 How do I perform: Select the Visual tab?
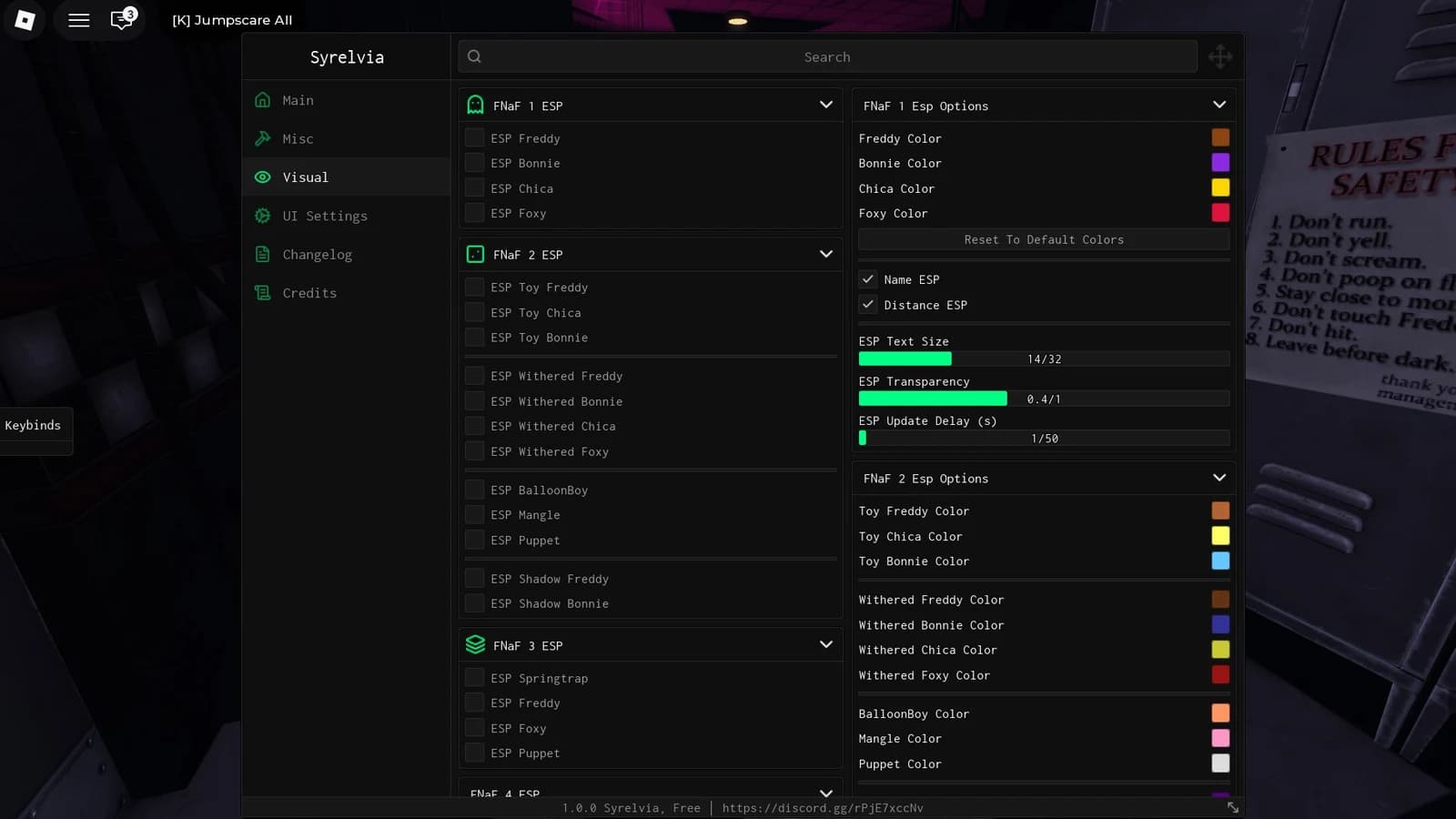[347, 177]
